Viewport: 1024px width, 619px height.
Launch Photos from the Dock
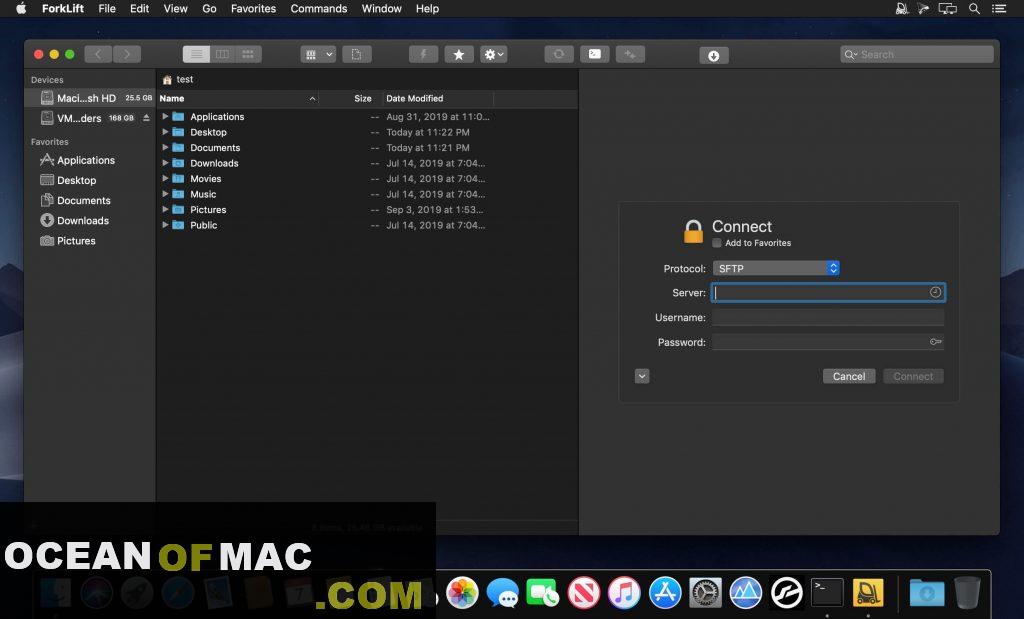462,594
